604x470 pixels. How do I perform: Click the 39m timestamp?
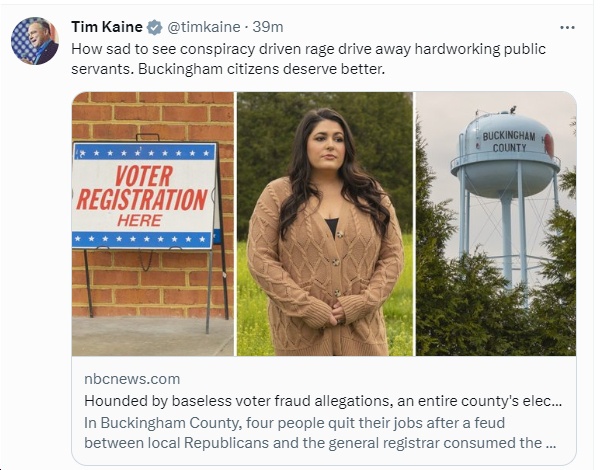pyautogui.click(x=268, y=27)
